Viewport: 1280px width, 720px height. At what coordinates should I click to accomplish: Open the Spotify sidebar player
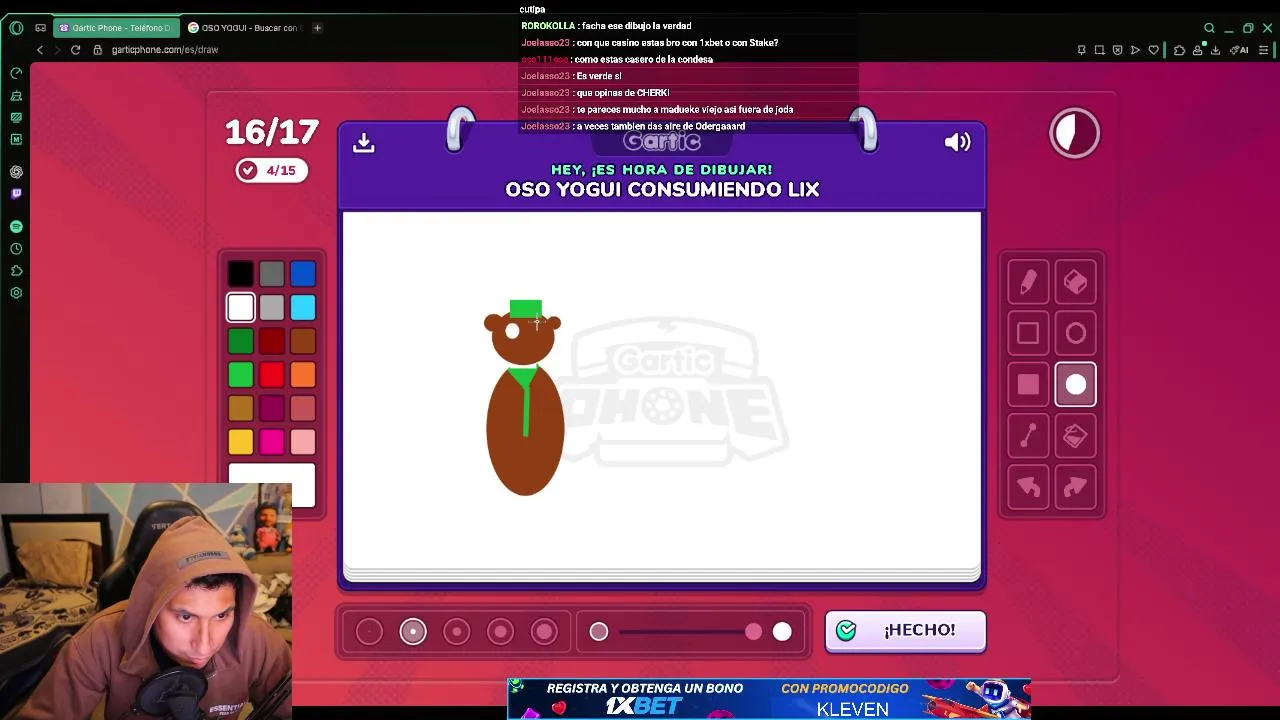pyautogui.click(x=16, y=227)
